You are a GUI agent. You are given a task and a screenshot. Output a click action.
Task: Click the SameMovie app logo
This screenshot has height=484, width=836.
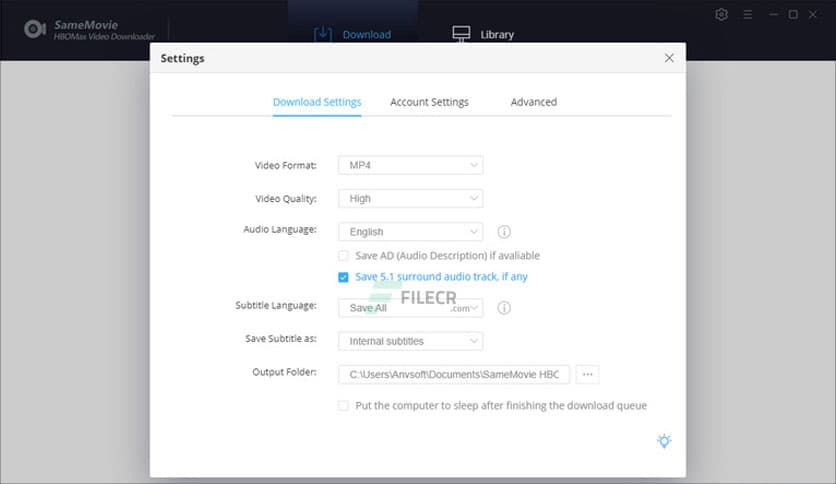pos(35,29)
